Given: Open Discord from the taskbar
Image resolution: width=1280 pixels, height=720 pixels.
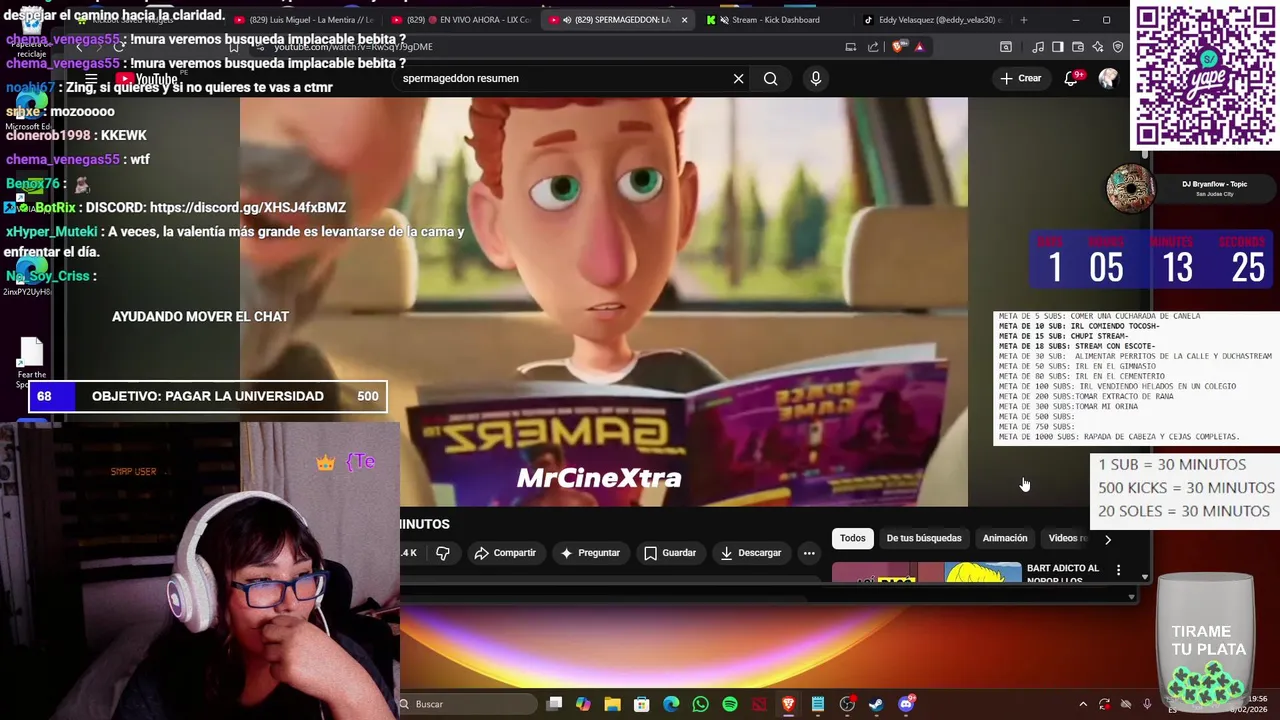Looking at the screenshot, I should [x=906, y=704].
